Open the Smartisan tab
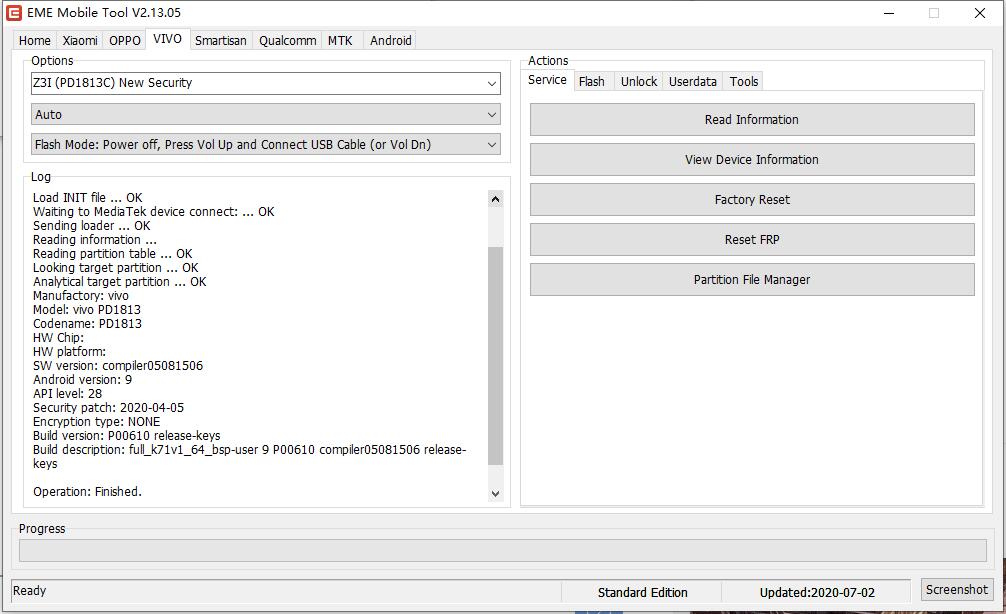 [221, 40]
